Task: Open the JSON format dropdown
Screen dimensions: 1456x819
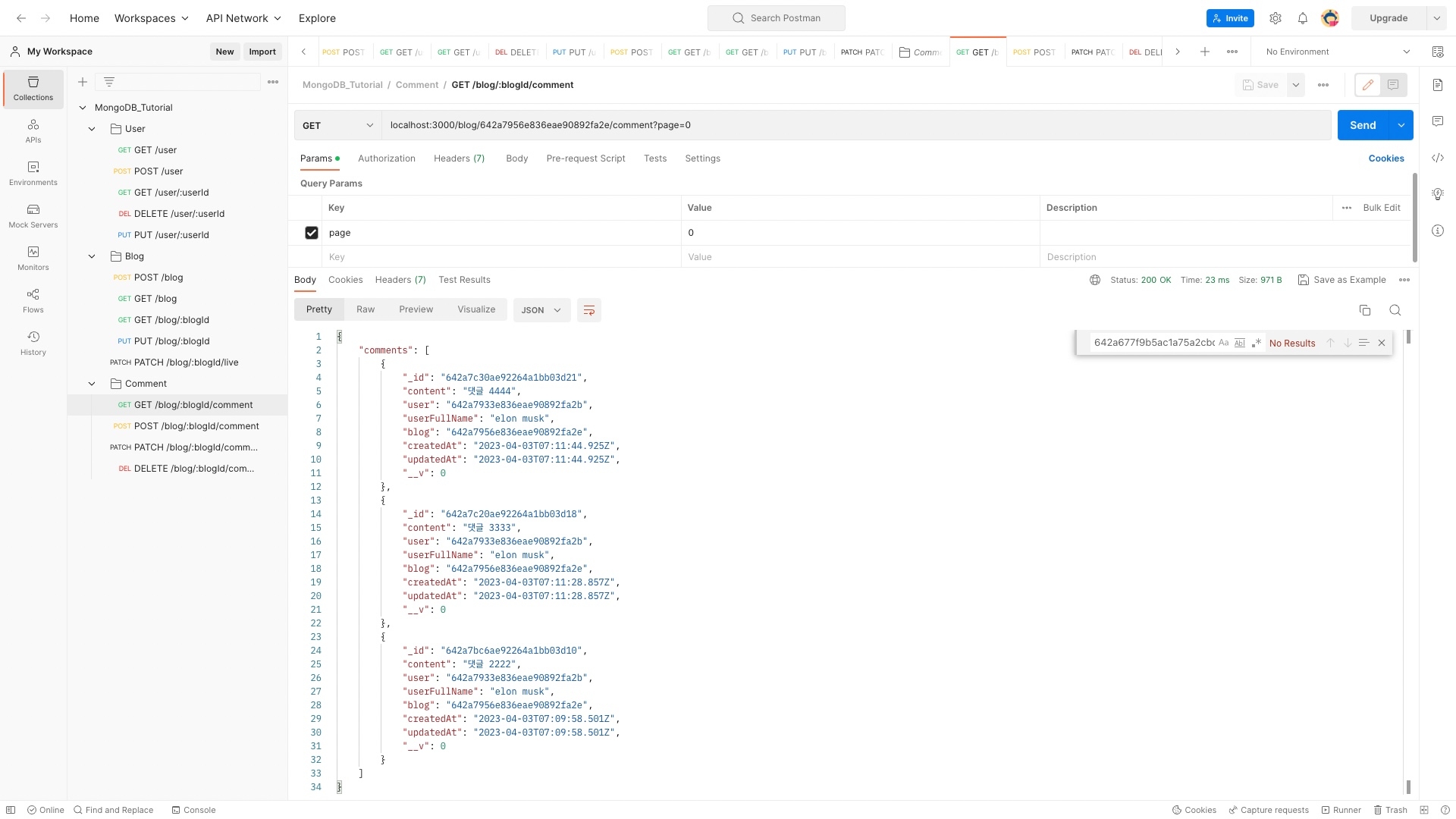Action: 541,310
